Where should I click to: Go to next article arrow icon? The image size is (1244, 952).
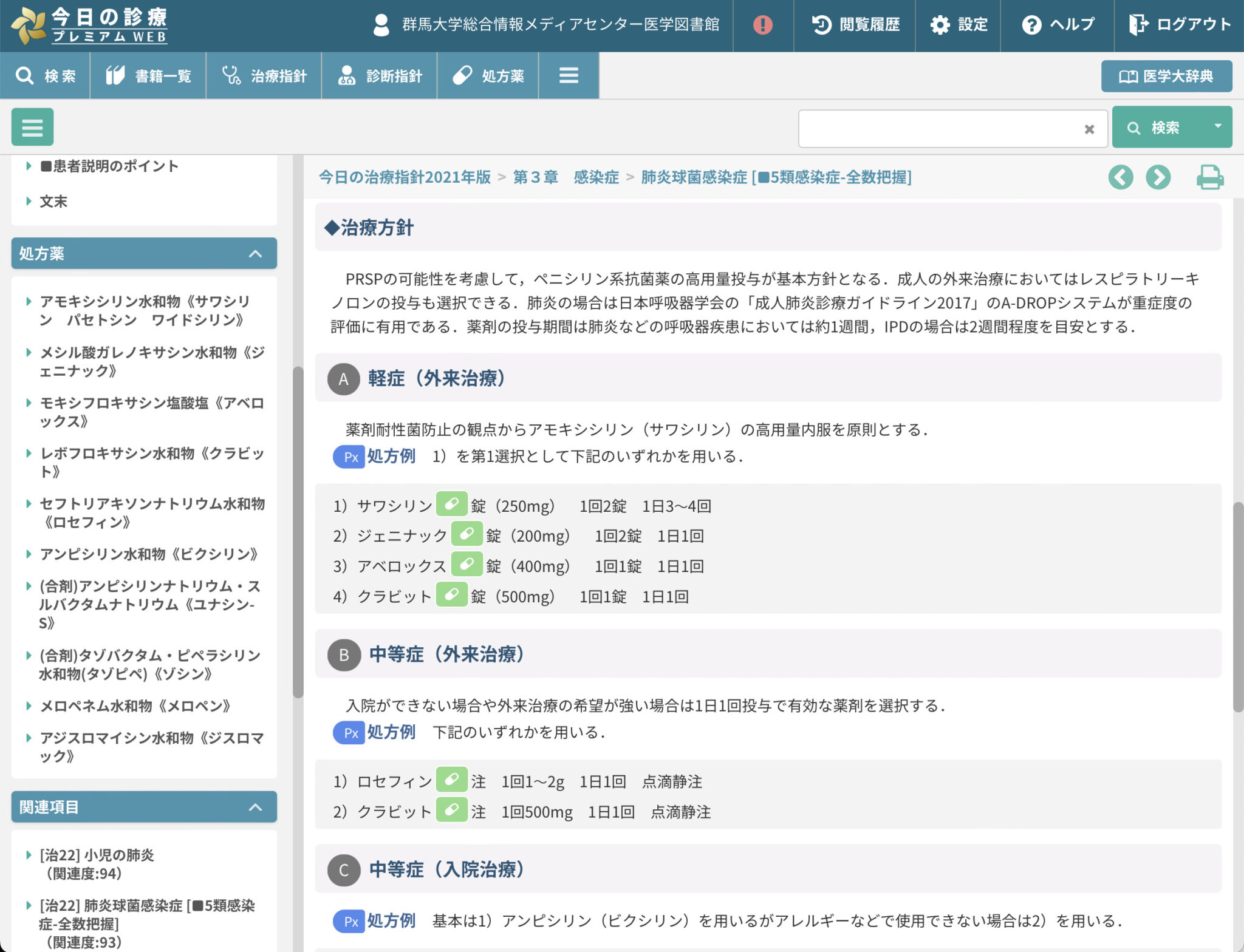pos(1158,177)
